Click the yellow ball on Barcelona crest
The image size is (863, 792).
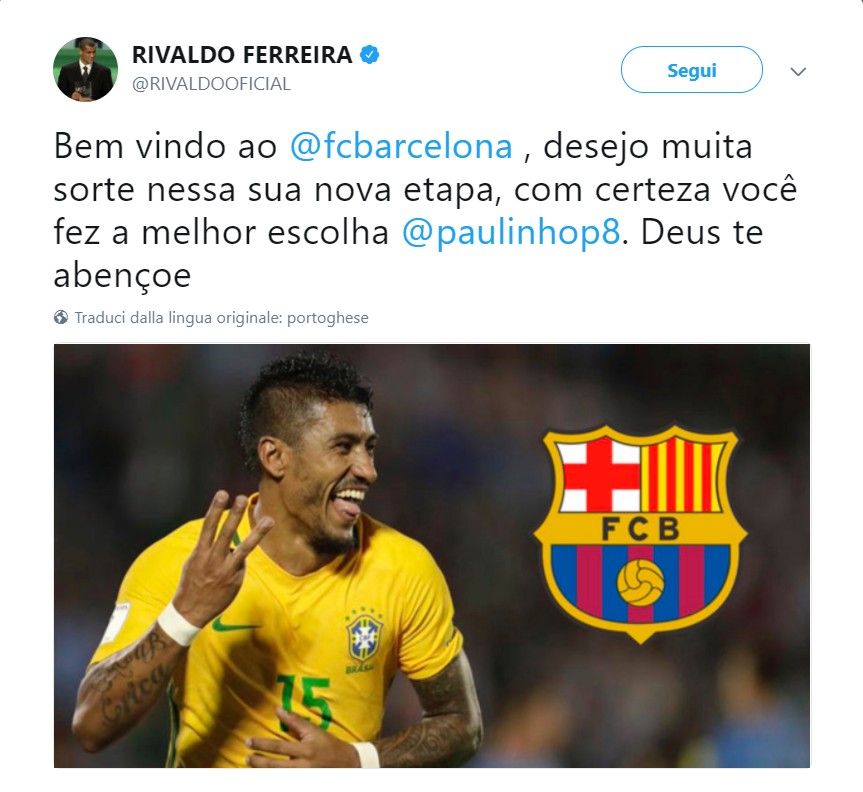[x=640, y=582]
